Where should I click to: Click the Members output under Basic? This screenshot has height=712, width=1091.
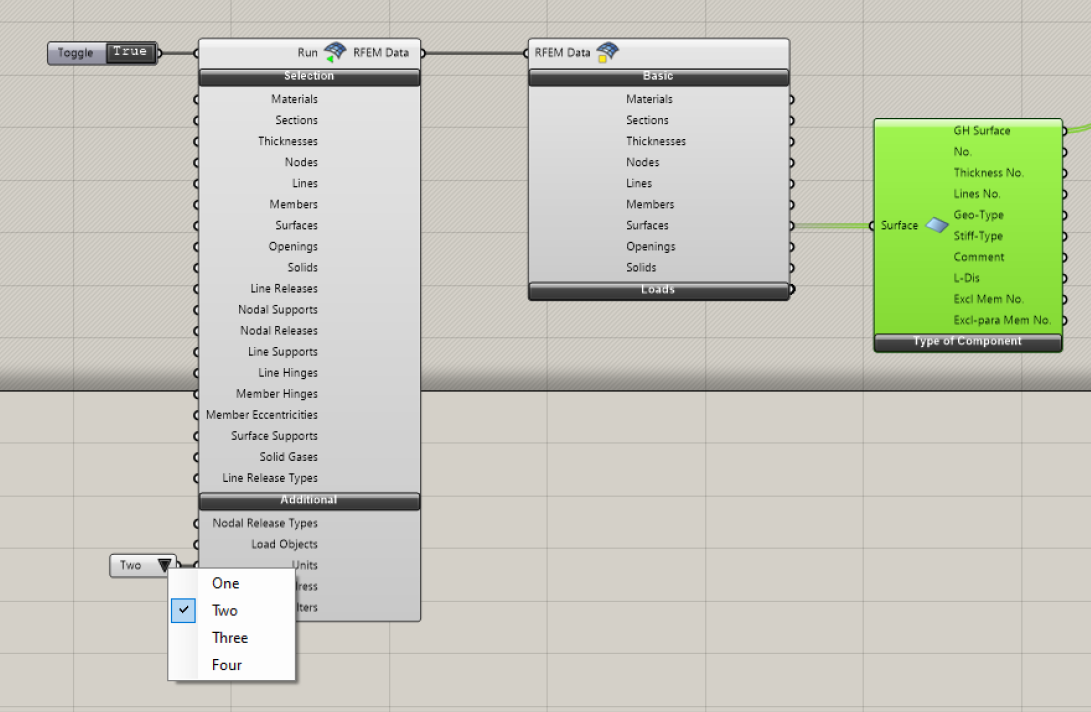(x=650, y=205)
